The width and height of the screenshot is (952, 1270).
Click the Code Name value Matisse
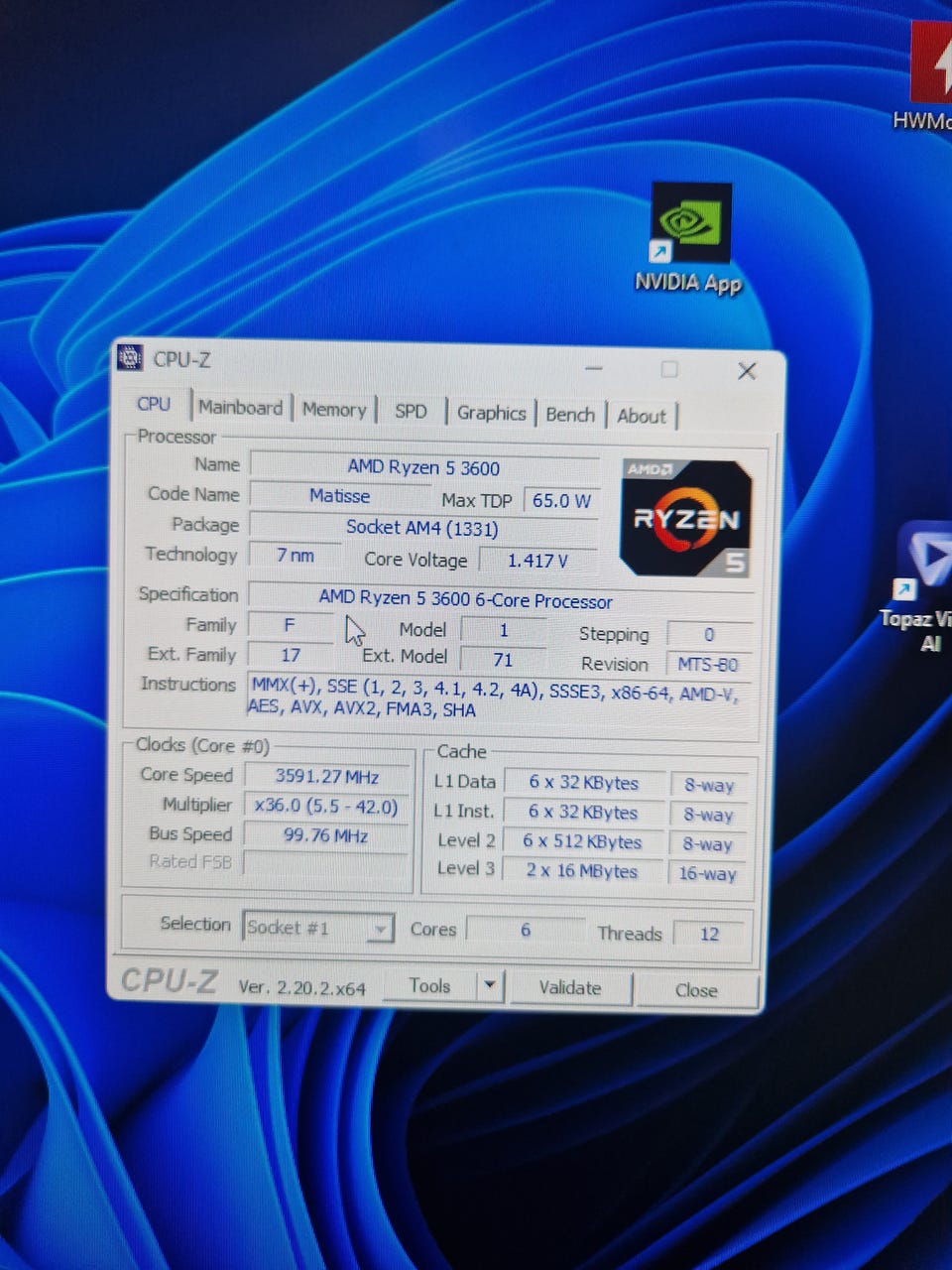click(339, 496)
